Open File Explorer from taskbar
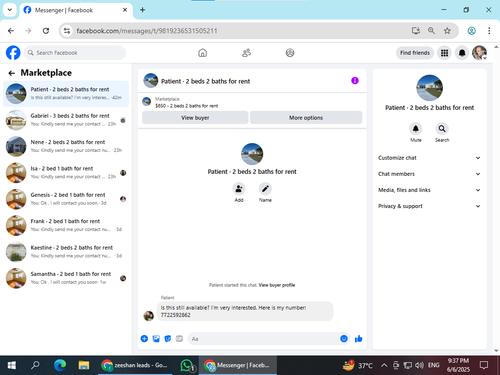Viewport: 500px width, 375px height. [84, 365]
